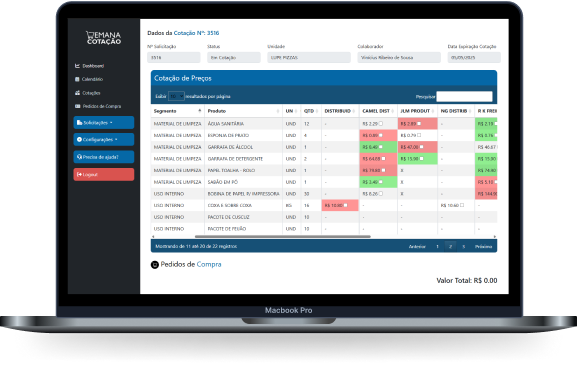
Task: Check CAMEL DIST box for Garrafa de Detergente
Action: coord(383,159)
